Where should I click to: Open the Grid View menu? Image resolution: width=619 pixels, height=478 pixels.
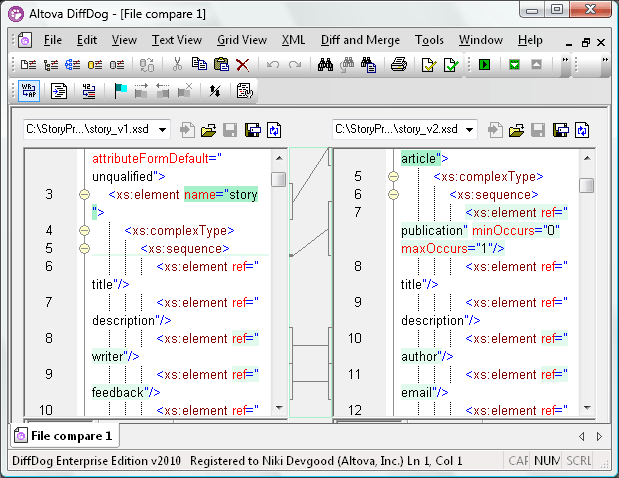[x=242, y=40]
